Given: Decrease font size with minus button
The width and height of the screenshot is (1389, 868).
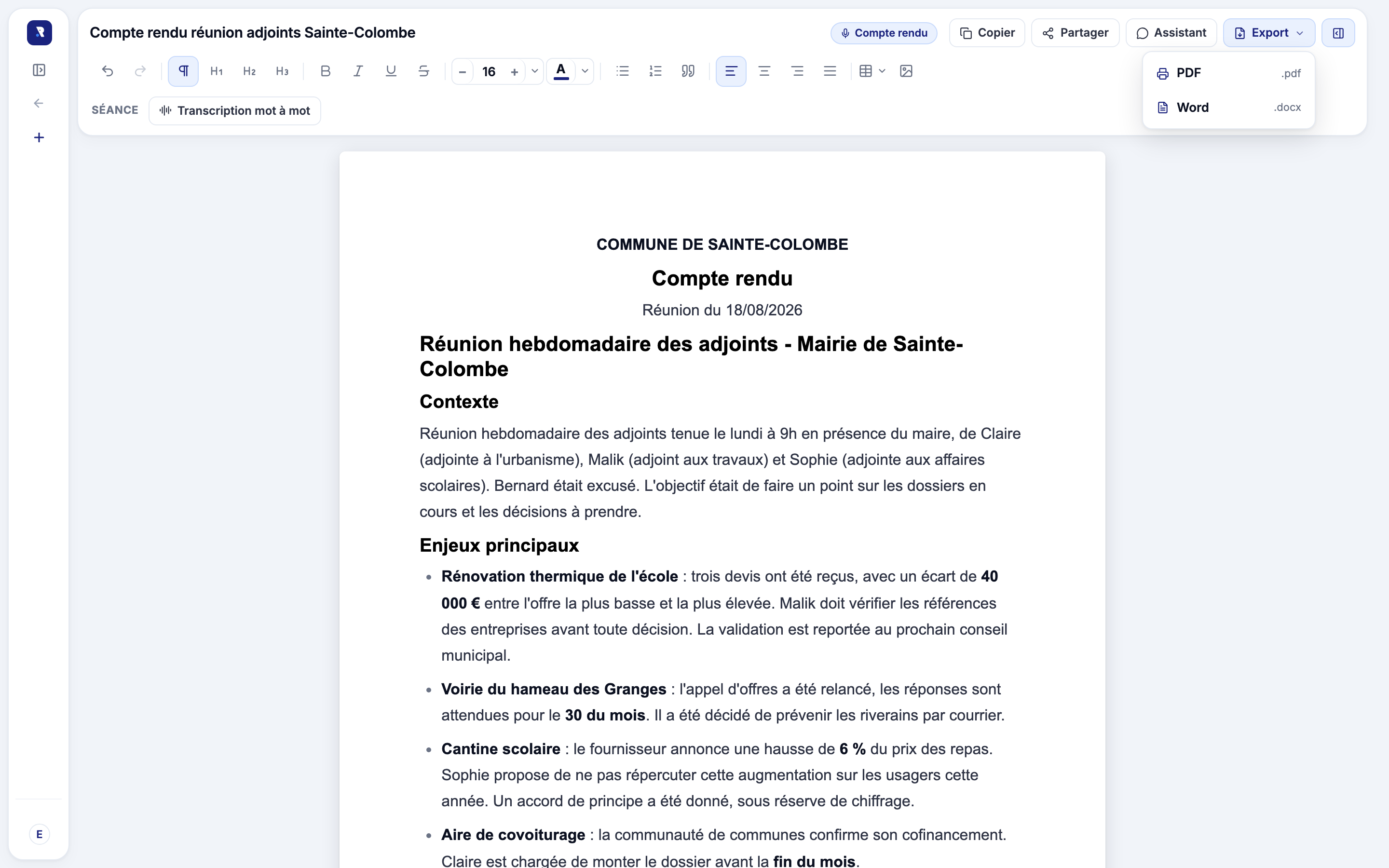Looking at the screenshot, I should 463,72.
